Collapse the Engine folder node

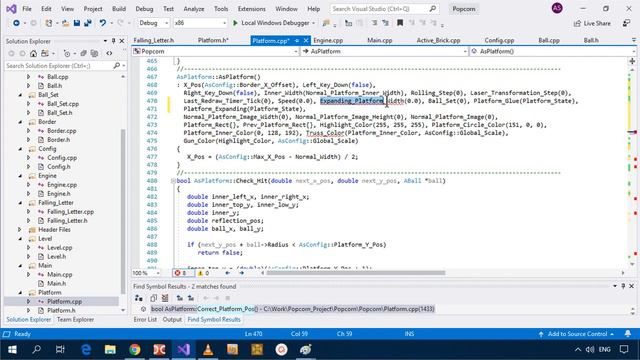pos(20,176)
